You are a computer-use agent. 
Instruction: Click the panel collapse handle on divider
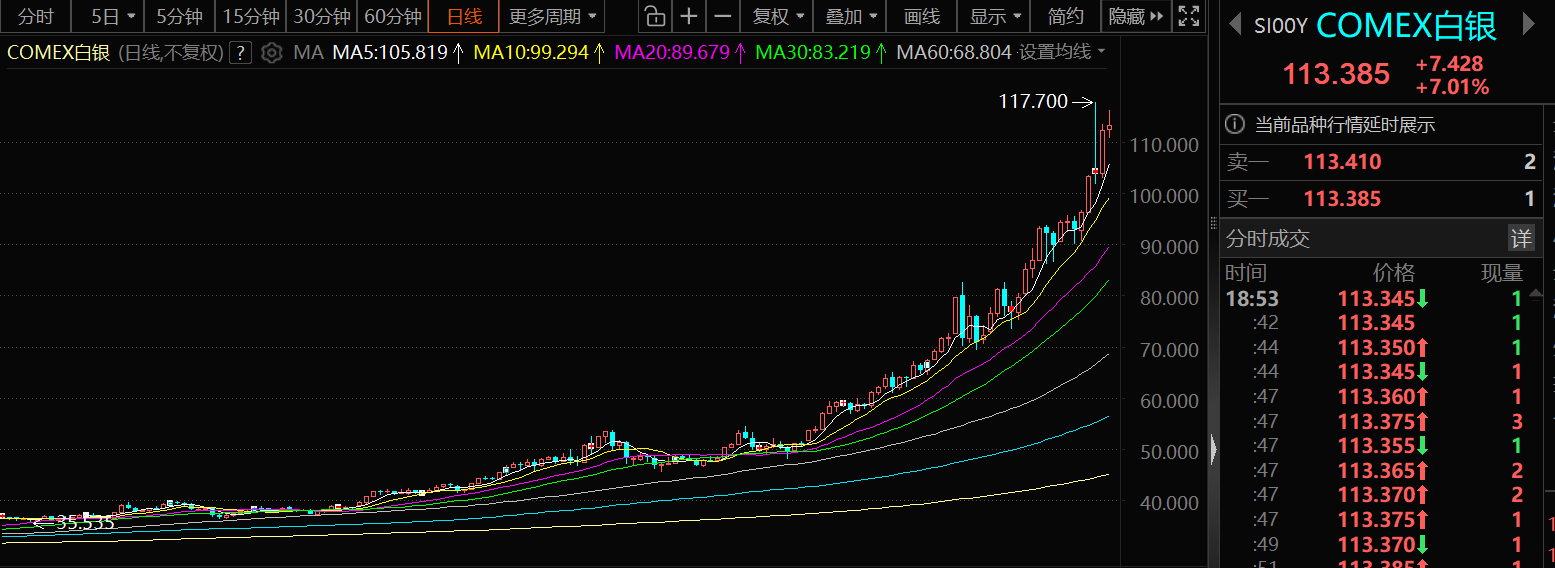(x=1214, y=449)
